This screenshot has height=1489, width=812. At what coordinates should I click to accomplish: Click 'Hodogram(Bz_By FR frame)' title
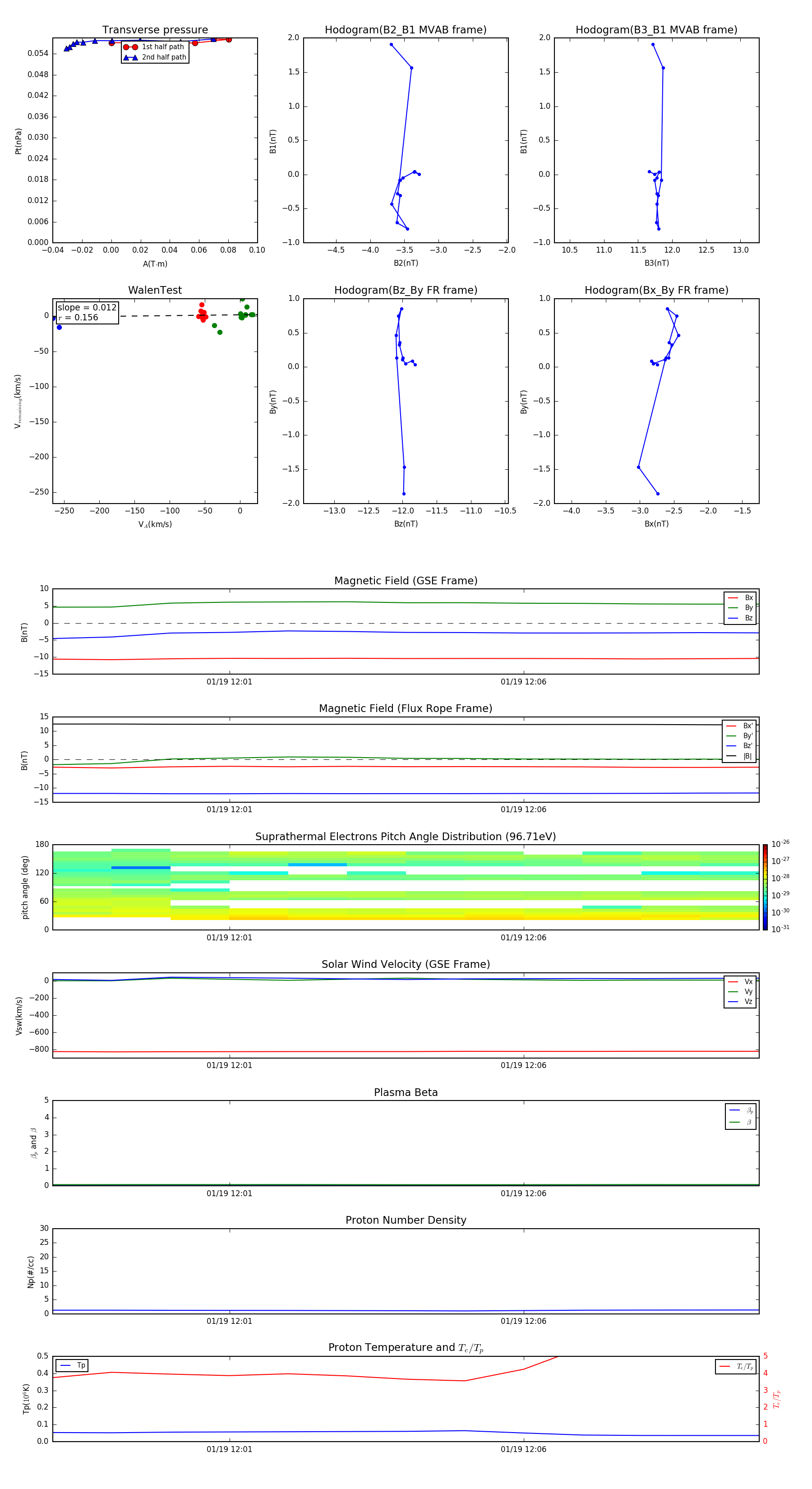406,290
